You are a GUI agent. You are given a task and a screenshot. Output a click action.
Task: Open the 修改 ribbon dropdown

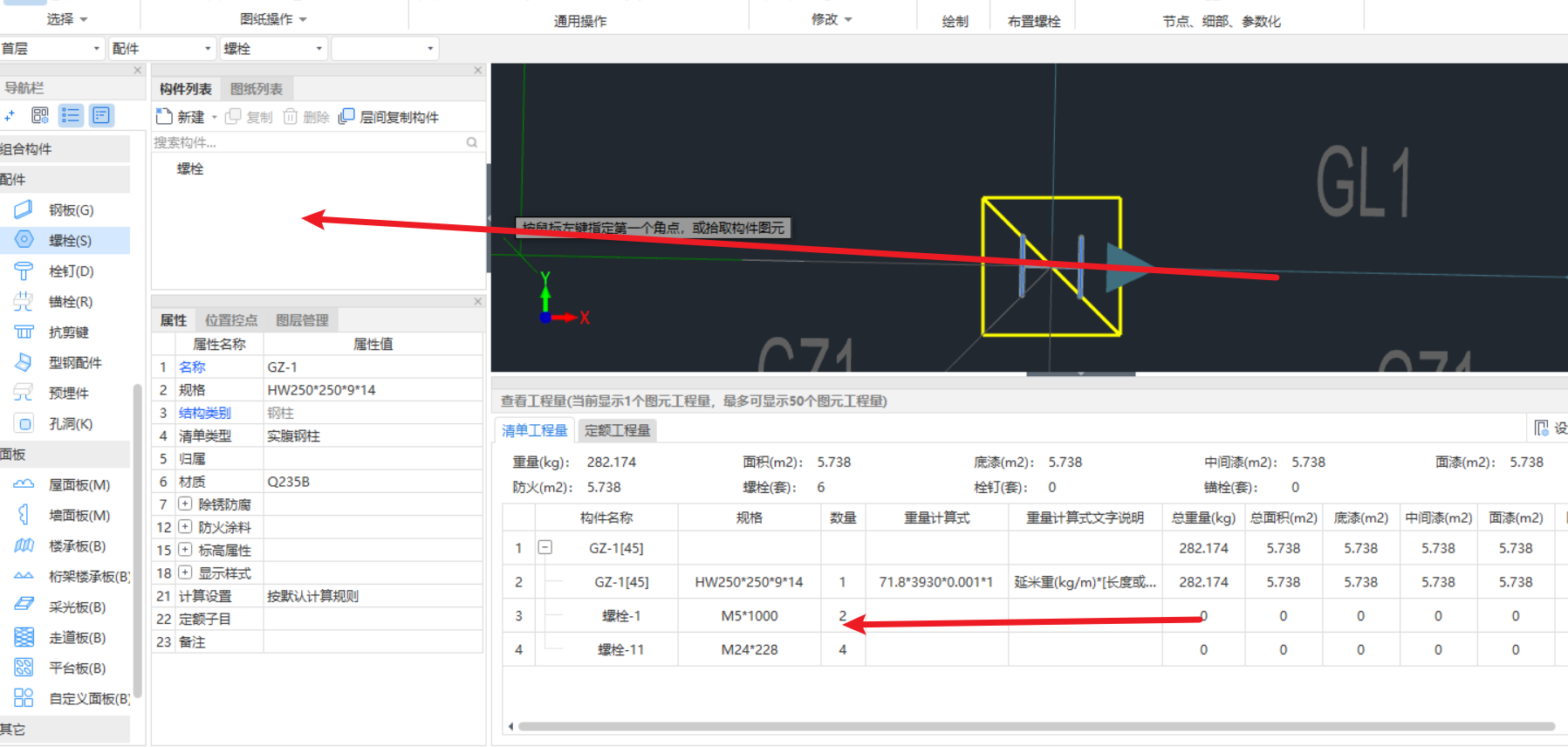(832, 19)
